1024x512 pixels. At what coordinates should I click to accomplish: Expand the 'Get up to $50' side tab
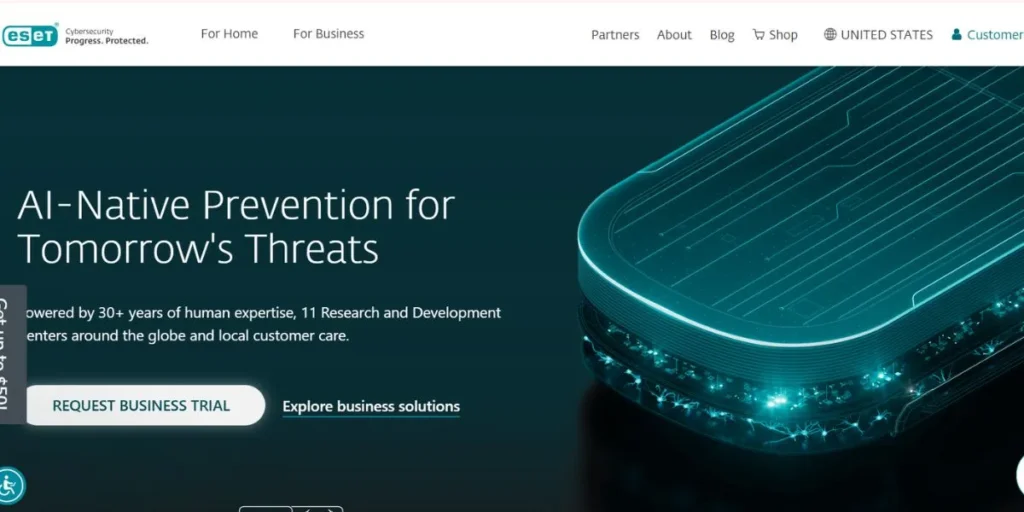point(8,354)
